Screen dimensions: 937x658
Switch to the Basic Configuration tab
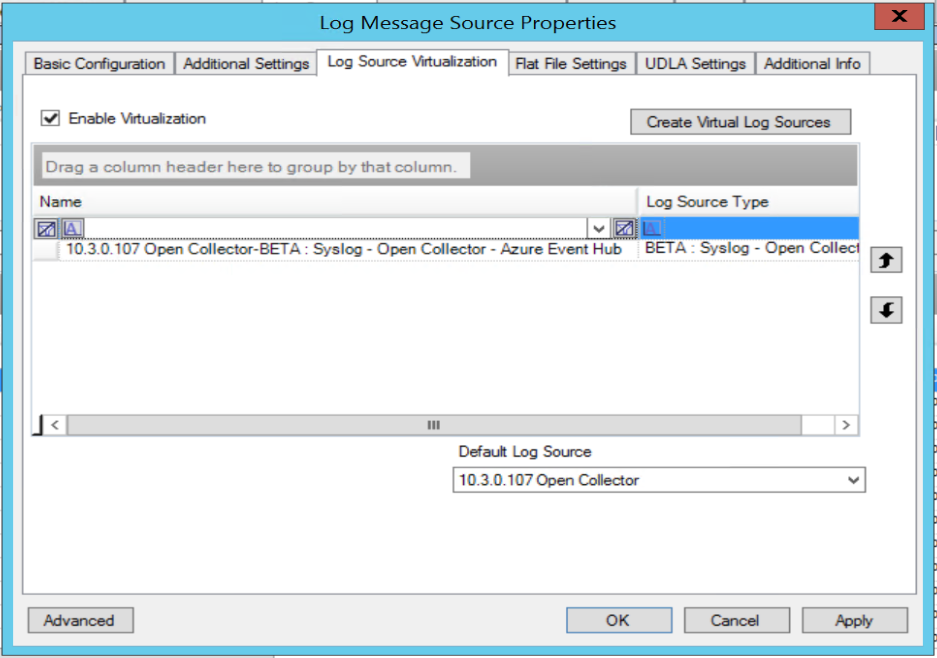(99, 64)
